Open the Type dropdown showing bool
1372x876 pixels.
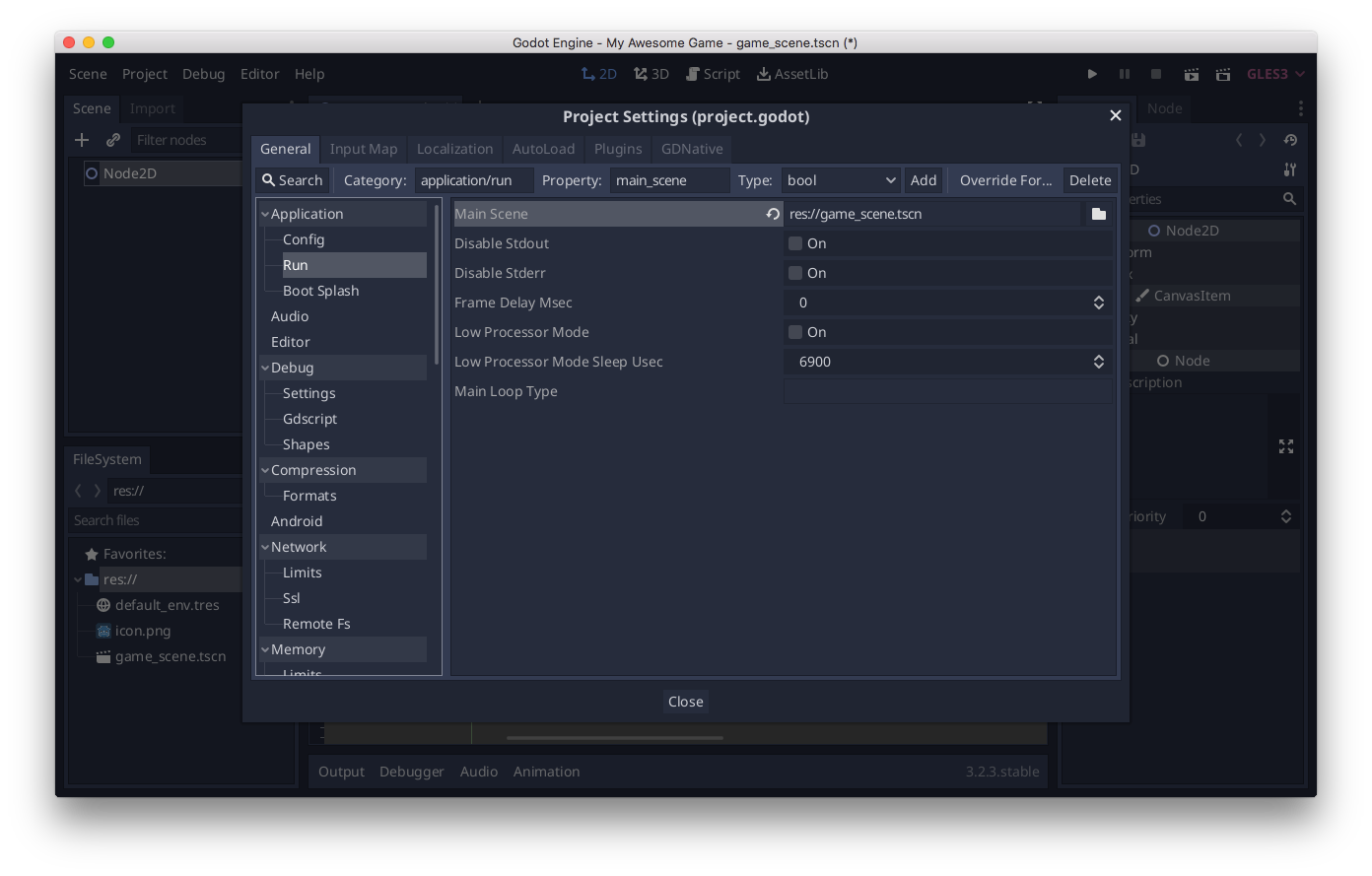841,180
